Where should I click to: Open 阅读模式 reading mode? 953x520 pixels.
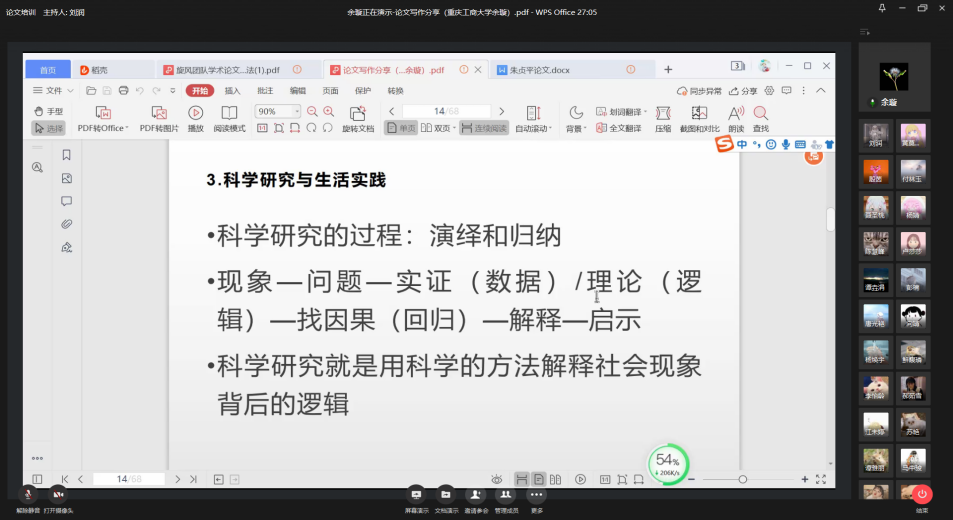click(x=229, y=112)
